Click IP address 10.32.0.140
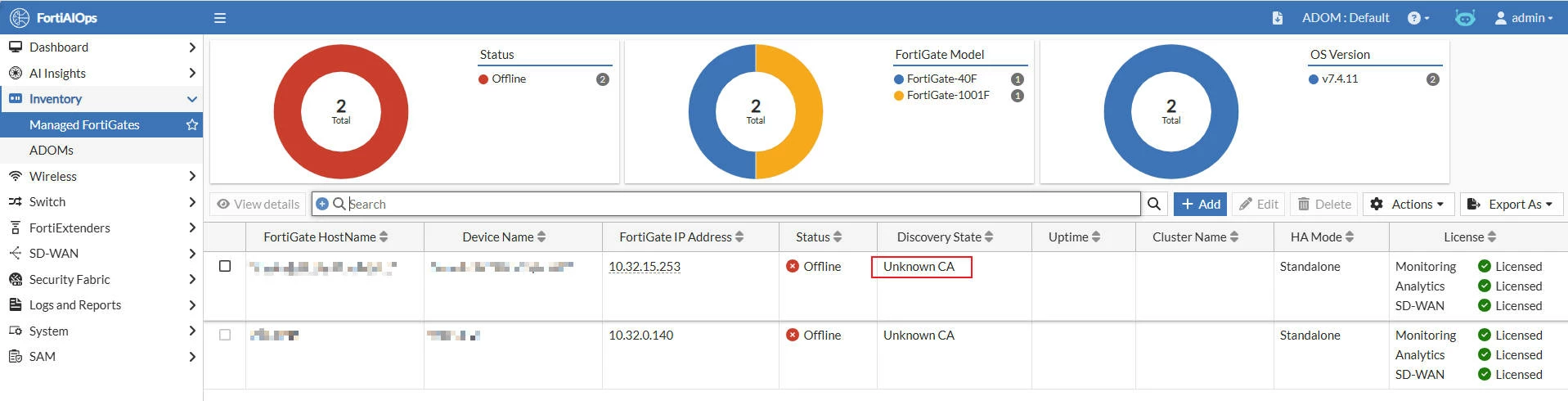The width and height of the screenshot is (1568, 401). point(641,336)
